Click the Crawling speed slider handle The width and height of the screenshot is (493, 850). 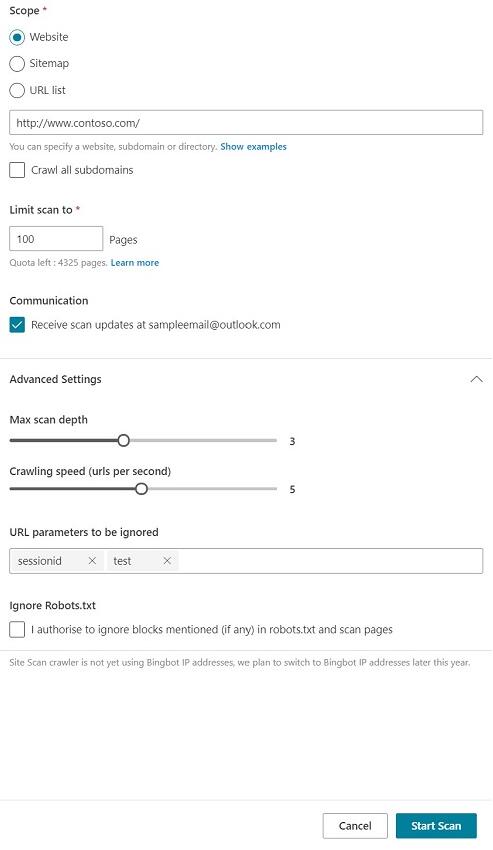coord(141,489)
